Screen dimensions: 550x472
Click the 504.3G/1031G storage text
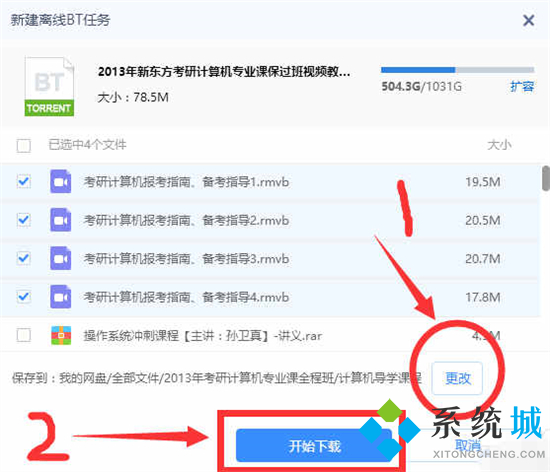422,86
